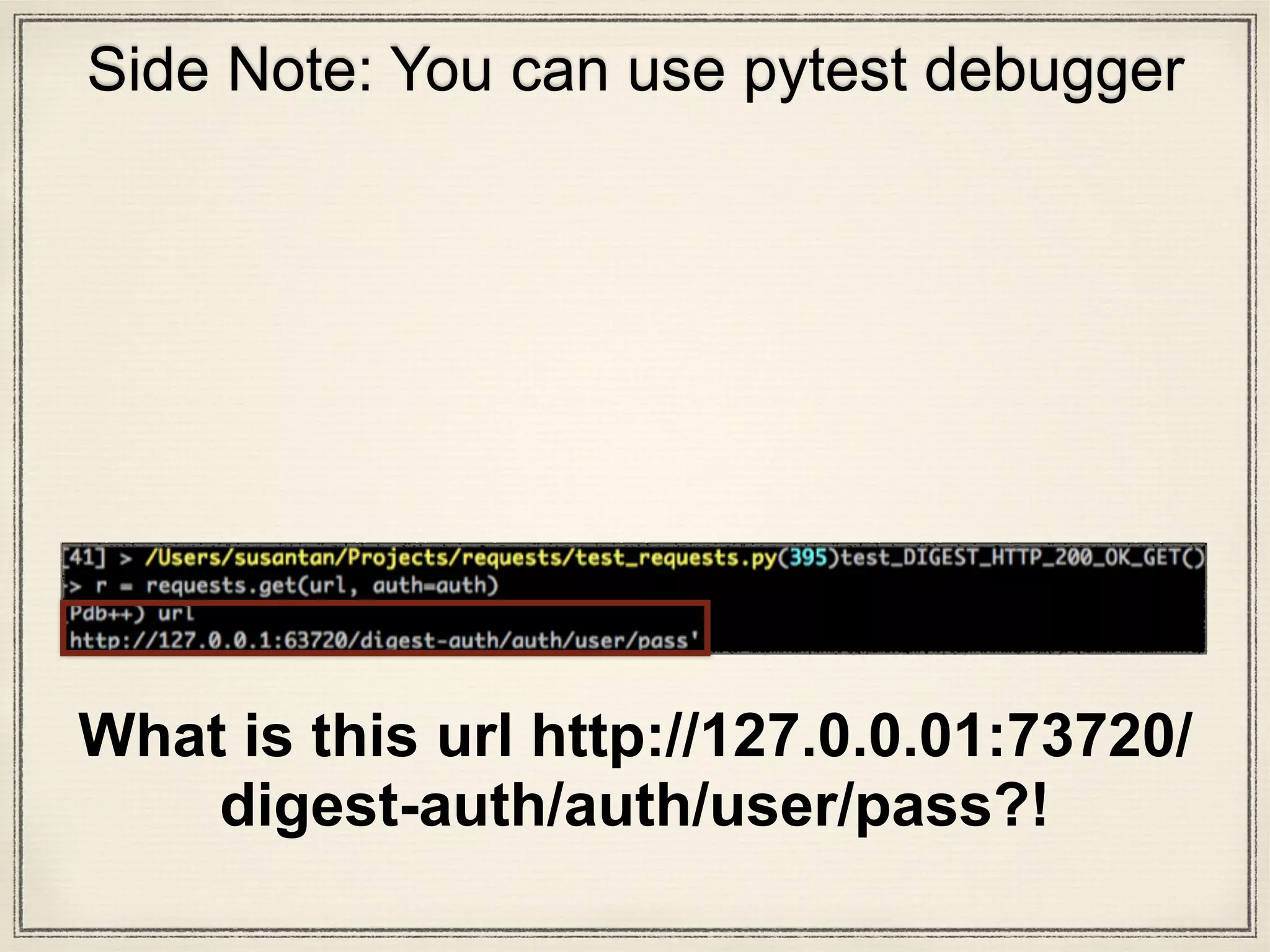Click the slide title about pytest debugger

click(636, 71)
